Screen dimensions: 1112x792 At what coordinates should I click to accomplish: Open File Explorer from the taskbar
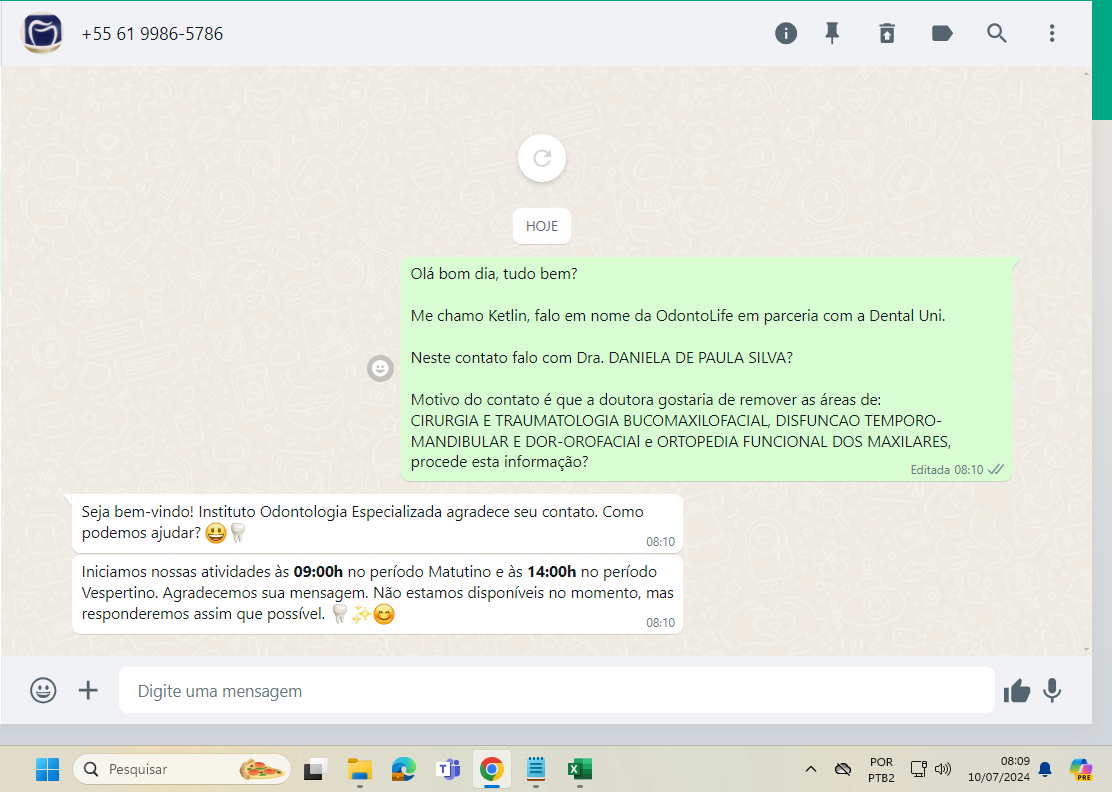coord(360,769)
